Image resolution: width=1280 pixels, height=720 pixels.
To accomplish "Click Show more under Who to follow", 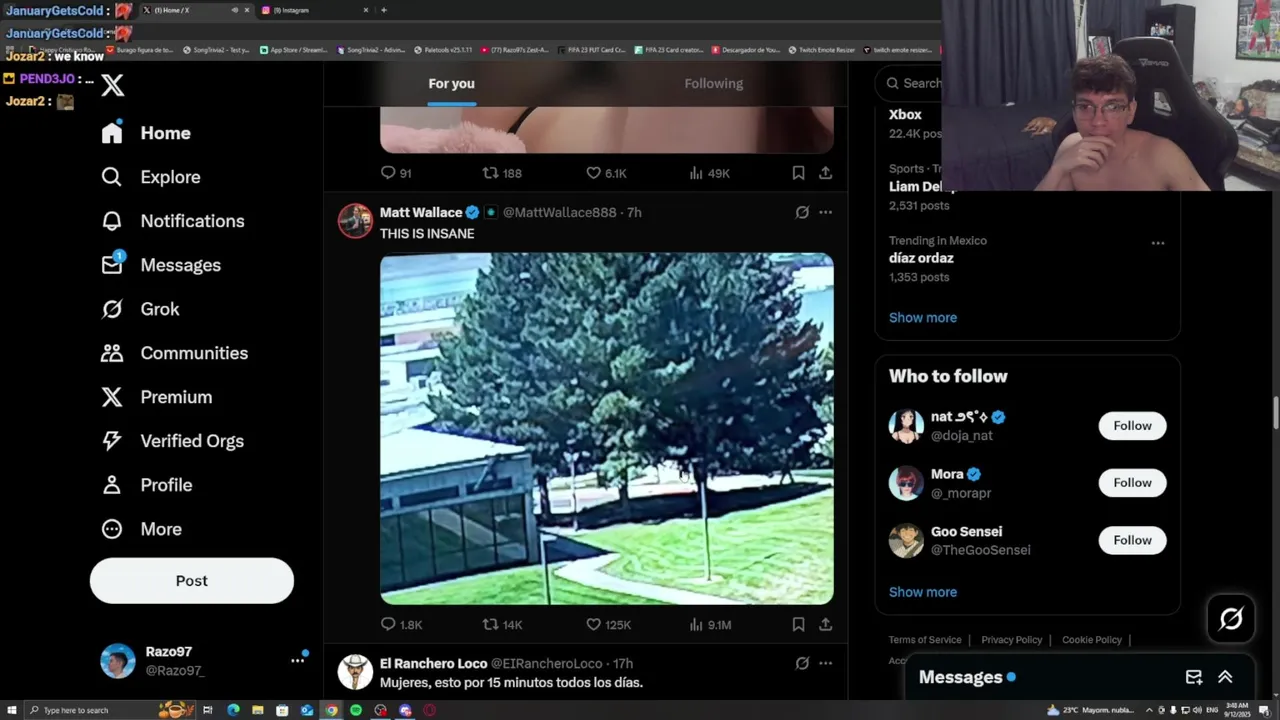I will pyautogui.click(x=923, y=592).
